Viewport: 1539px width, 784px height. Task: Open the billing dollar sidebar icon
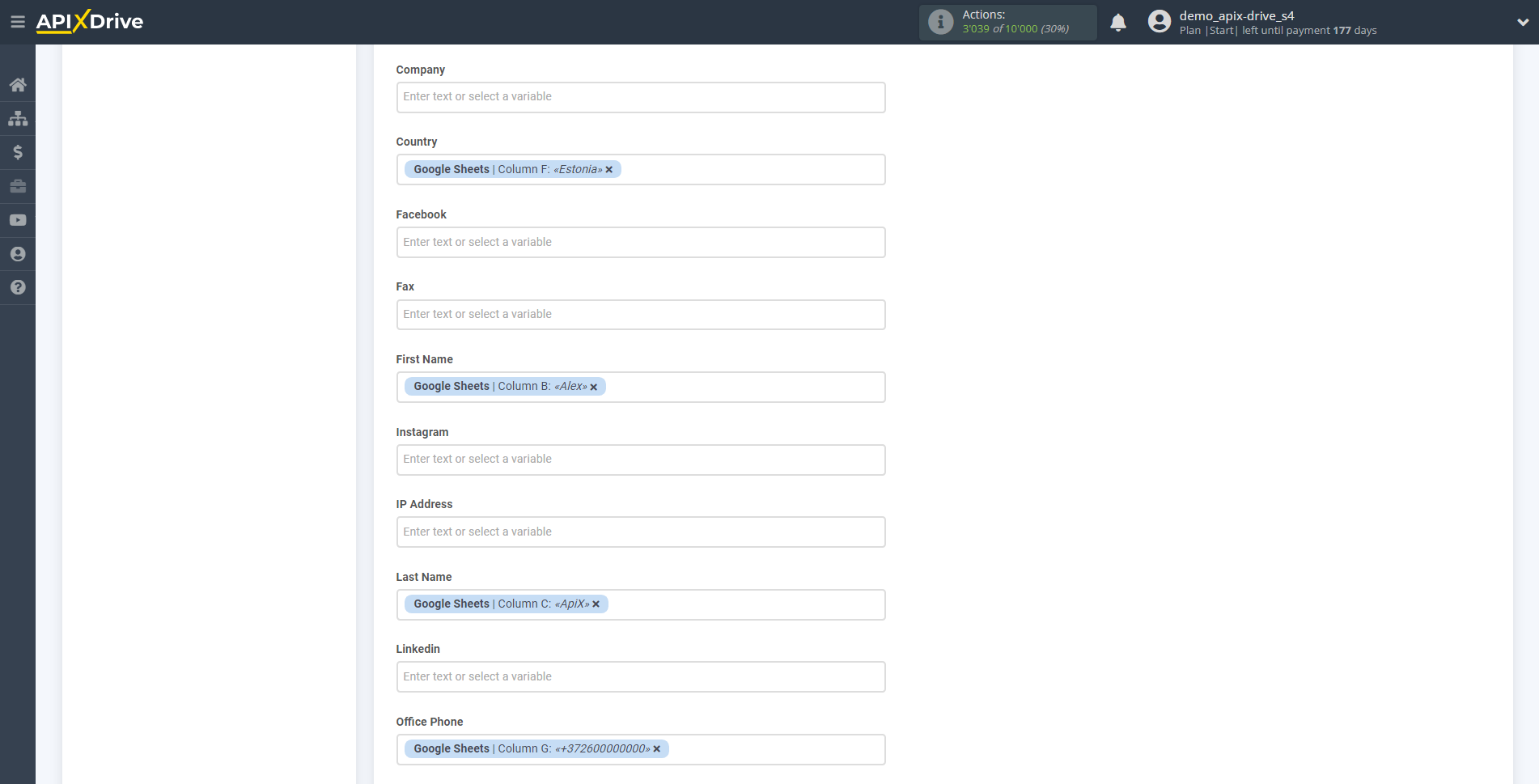[x=18, y=152]
